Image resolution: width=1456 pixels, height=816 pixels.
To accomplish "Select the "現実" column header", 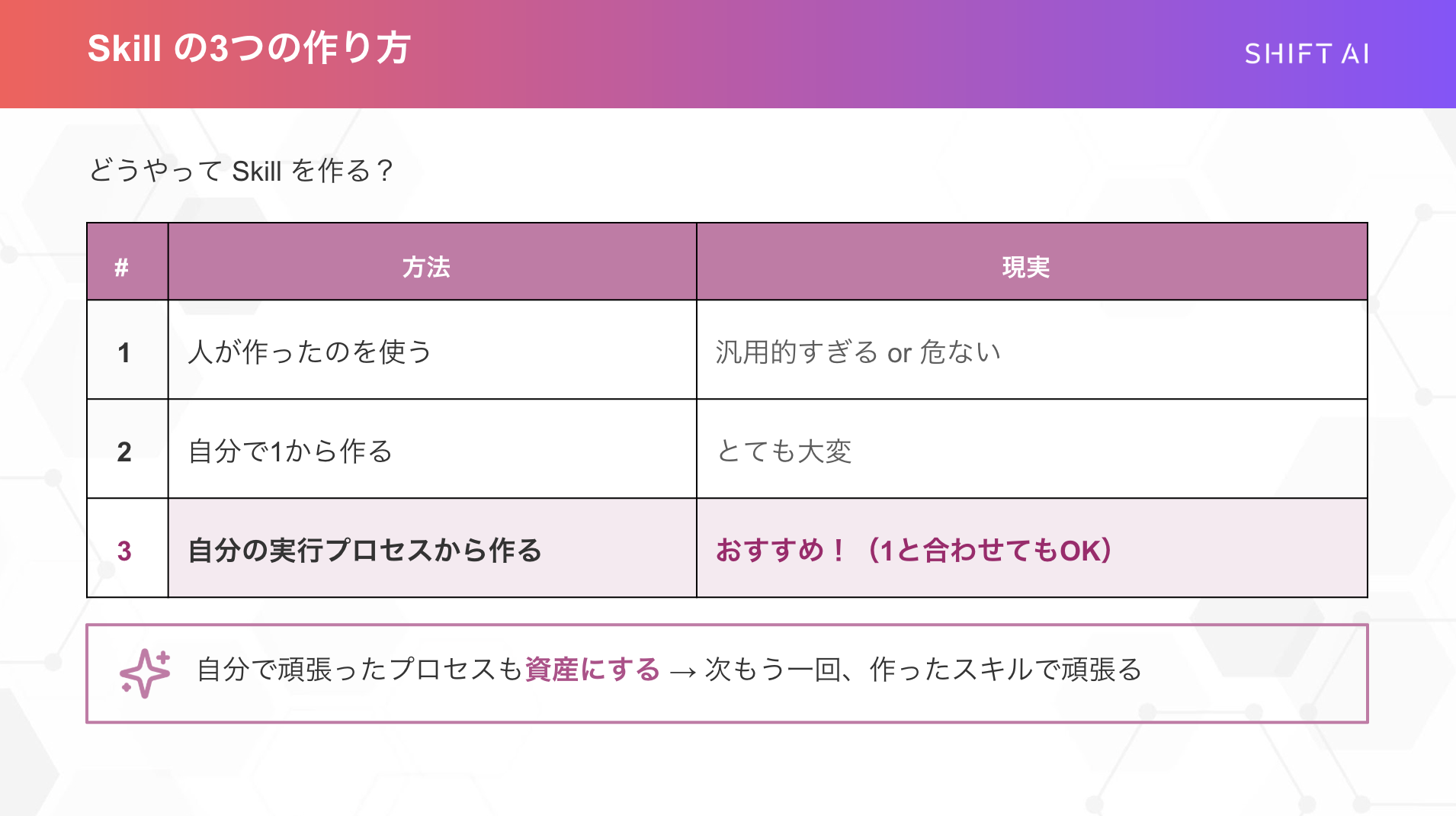I will coord(1025,268).
